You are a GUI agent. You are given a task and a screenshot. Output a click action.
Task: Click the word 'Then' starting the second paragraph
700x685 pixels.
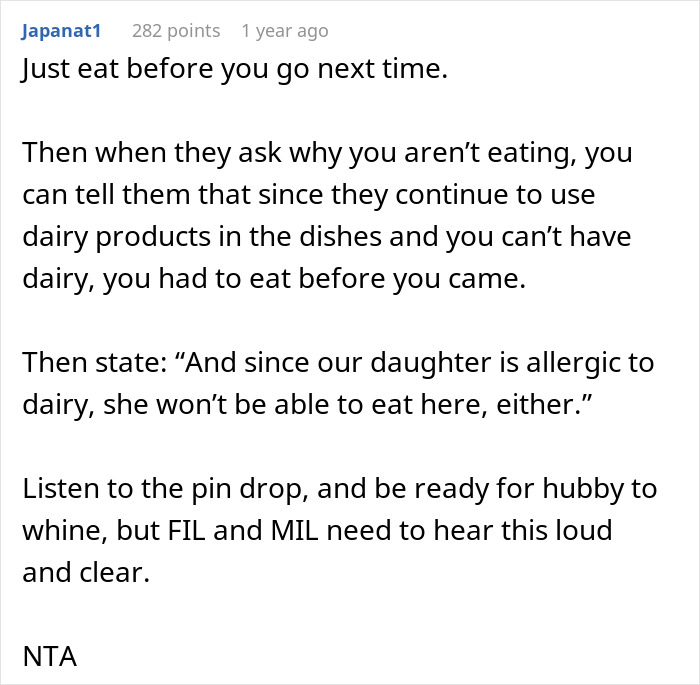[48, 154]
